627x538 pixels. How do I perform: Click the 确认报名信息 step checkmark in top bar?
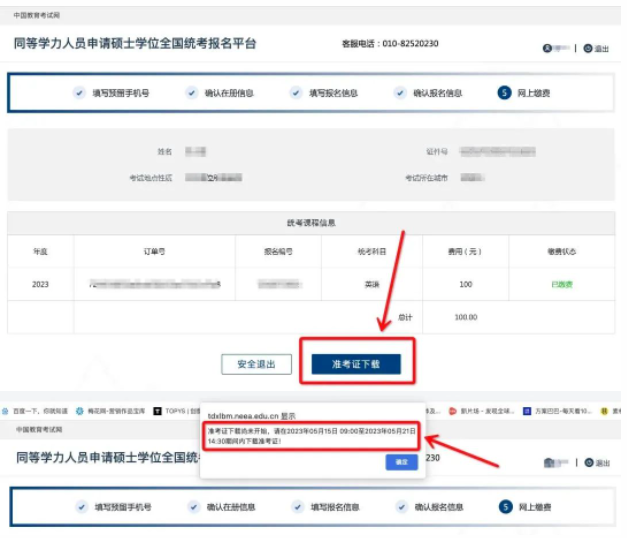tap(400, 93)
